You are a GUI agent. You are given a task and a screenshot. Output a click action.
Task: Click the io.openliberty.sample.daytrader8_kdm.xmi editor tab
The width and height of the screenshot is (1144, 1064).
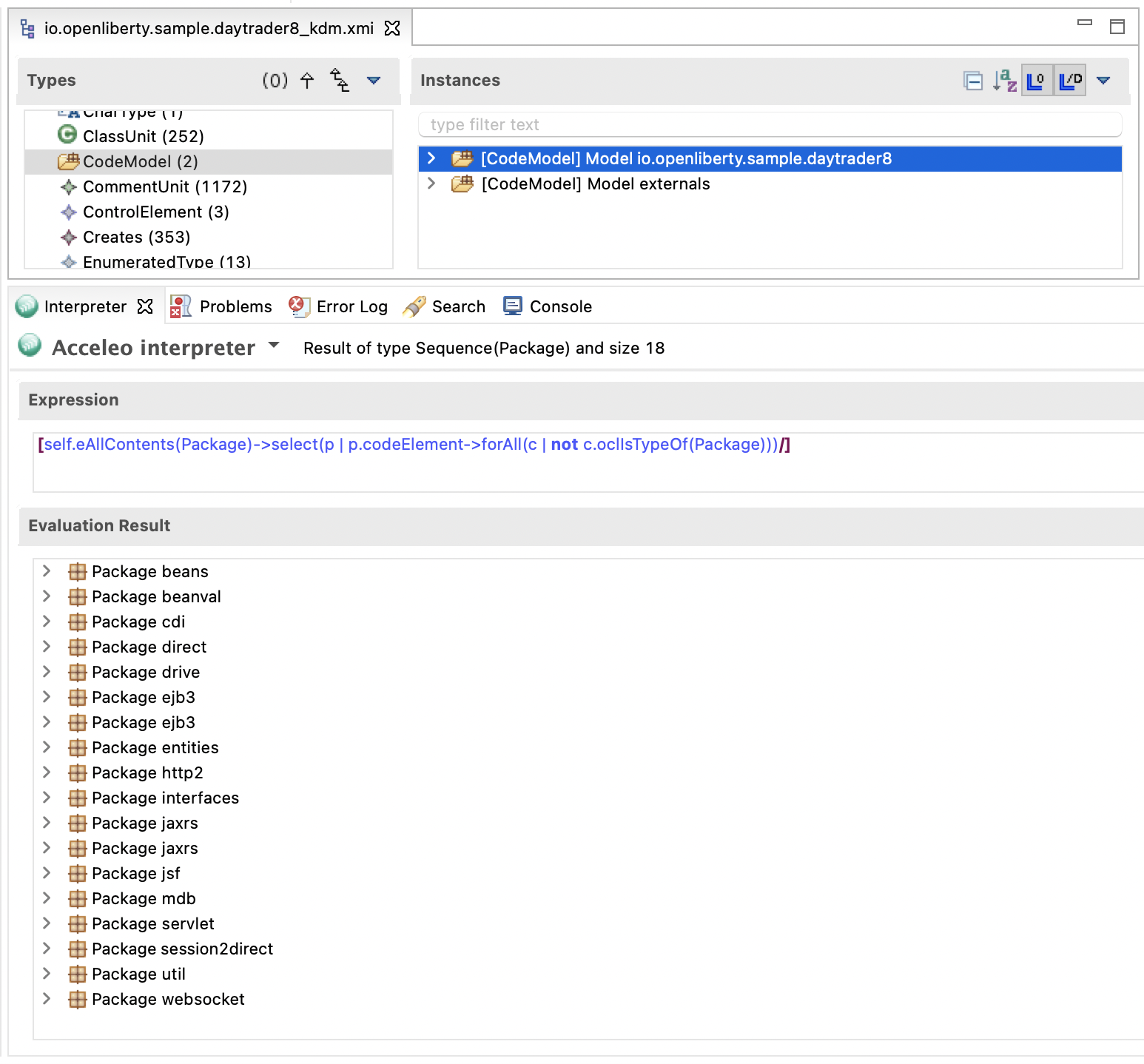coord(209,28)
